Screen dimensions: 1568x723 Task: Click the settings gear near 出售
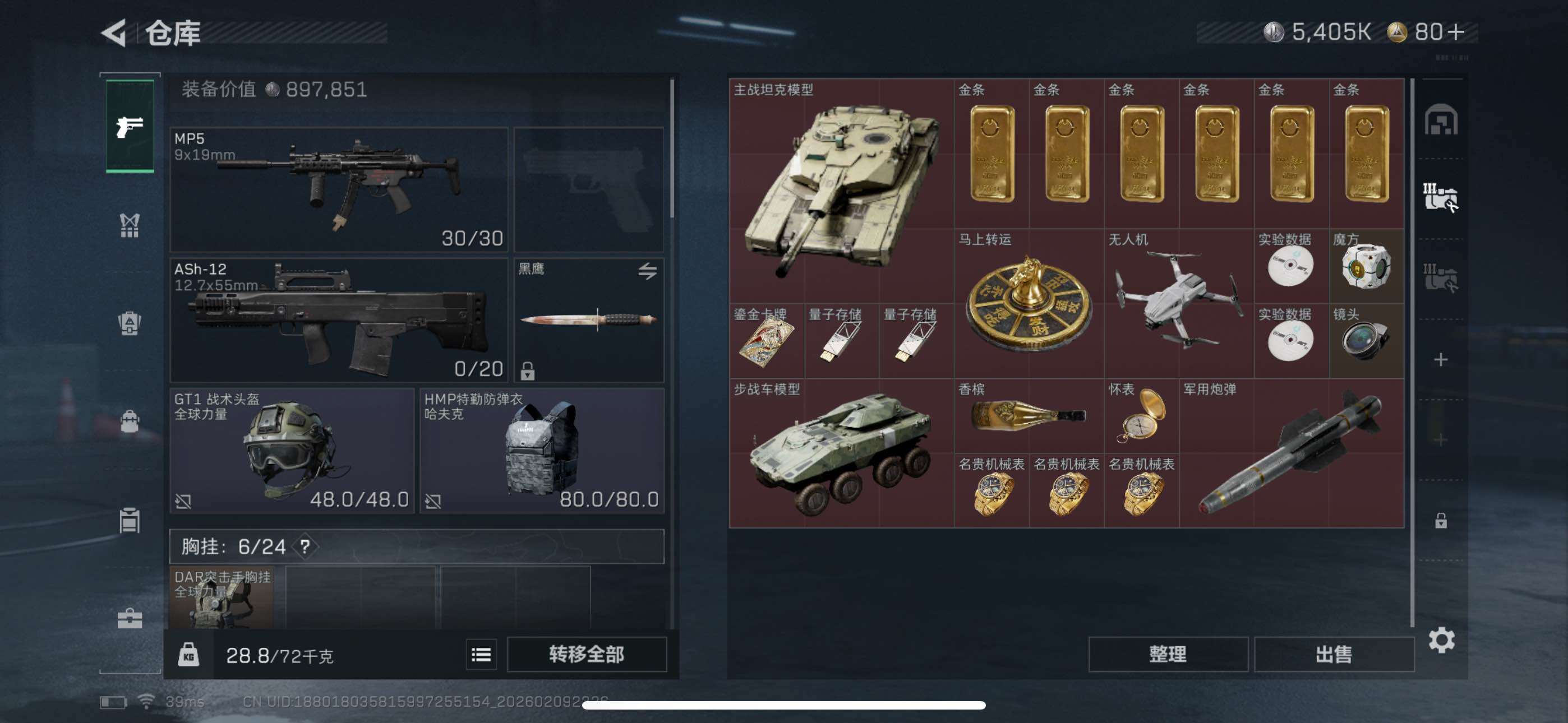click(1441, 640)
